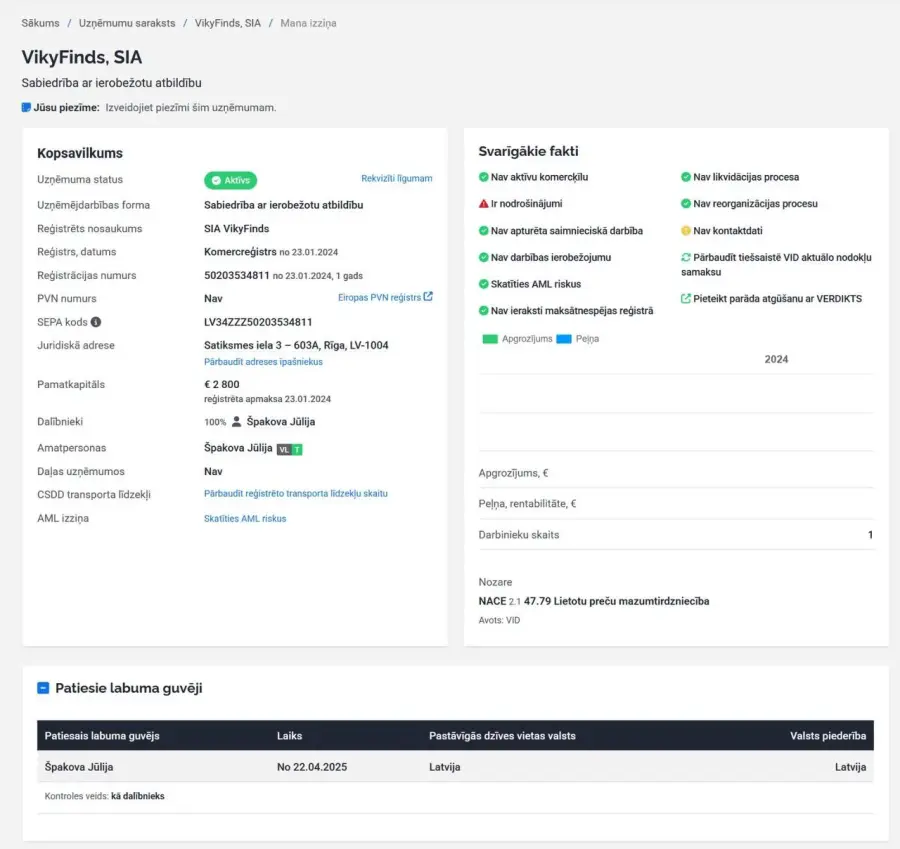900x849 pixels.
Task: Click shareholder name Špakova Jūlija in Dalībnieki row
Action: (x=281, y=421)
